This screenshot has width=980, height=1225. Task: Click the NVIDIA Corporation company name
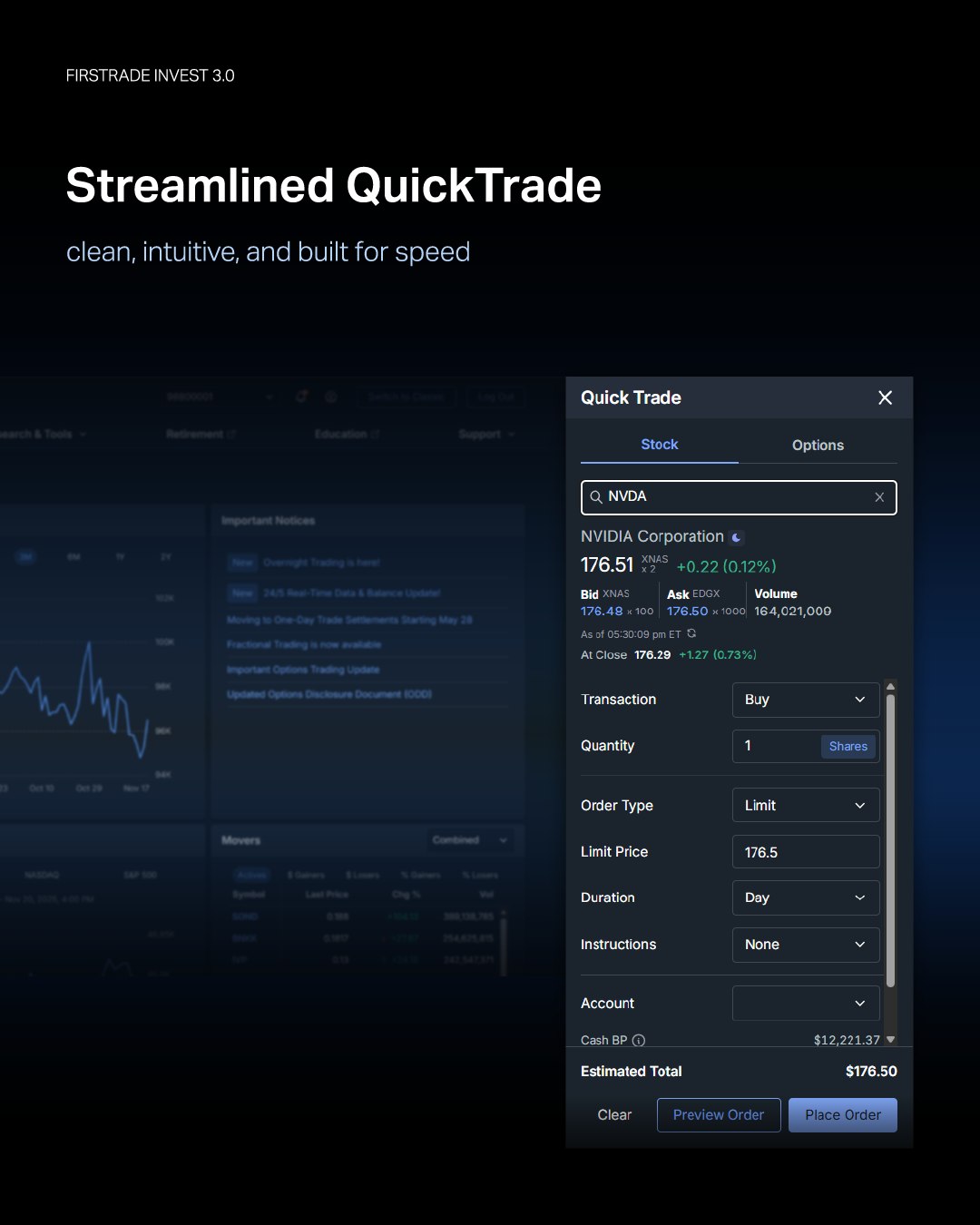click(x=652, y=536)
